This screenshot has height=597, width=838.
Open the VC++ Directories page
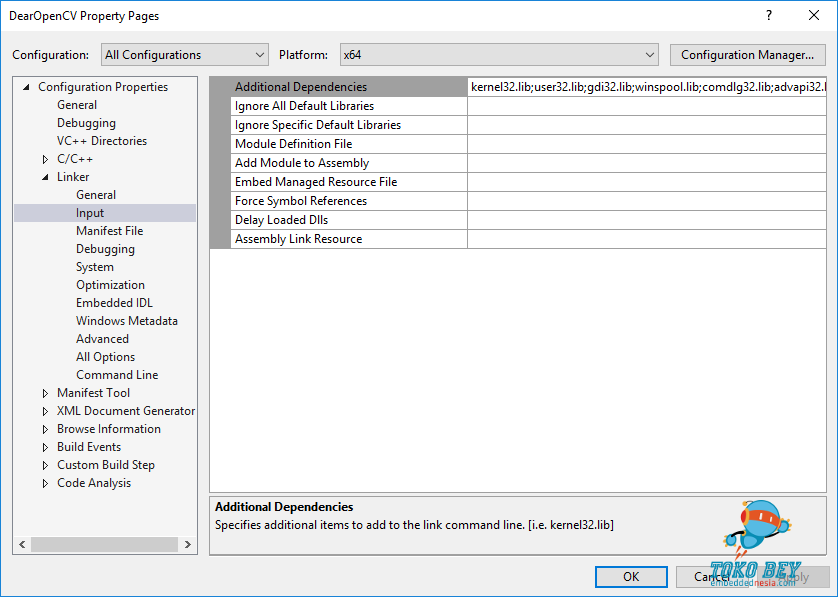point(102,141)
